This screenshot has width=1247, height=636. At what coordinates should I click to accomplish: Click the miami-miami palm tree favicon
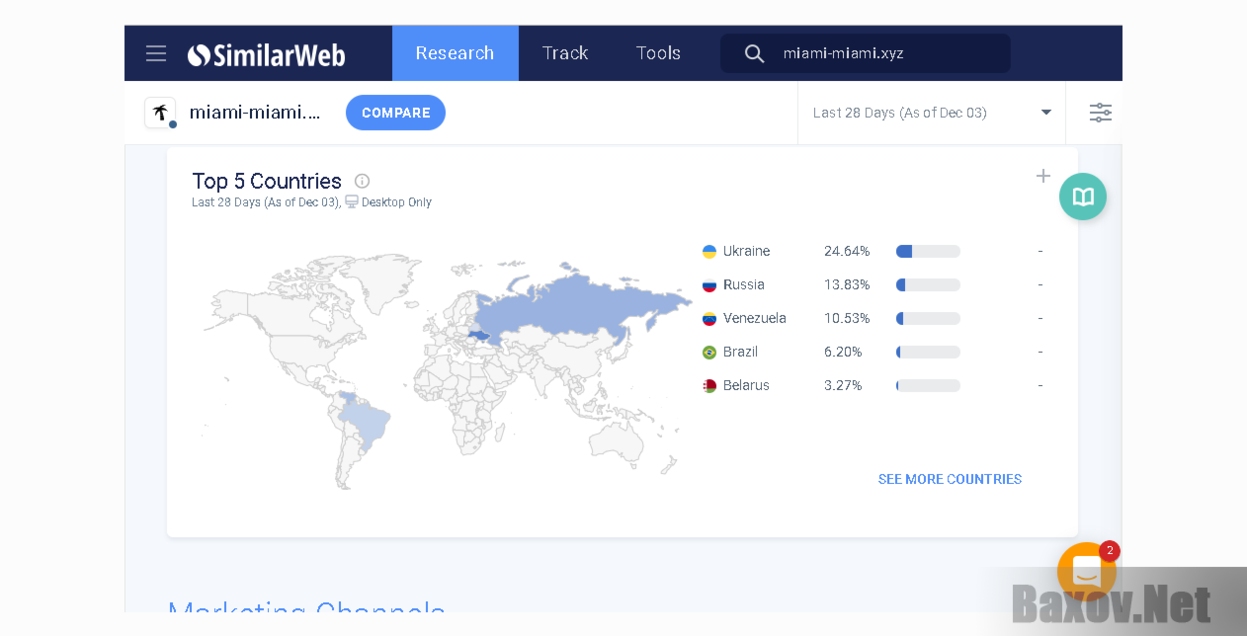(x=160, y=112)
